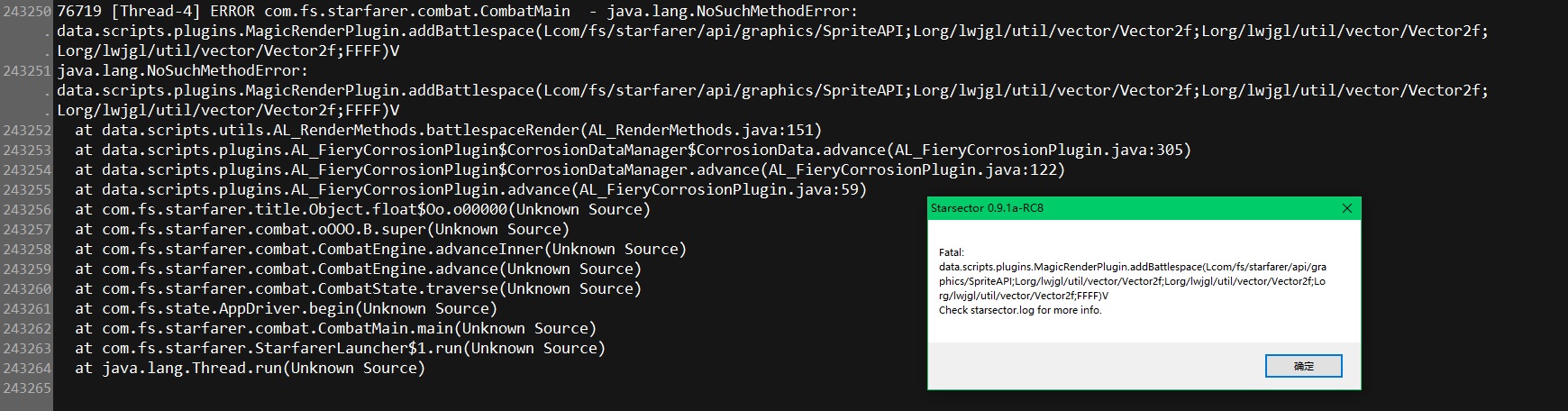This screenshot has height=411, width=1568.
Task: Click the CombatState.traverse stack trace line
Action: [x=358, y=288]
